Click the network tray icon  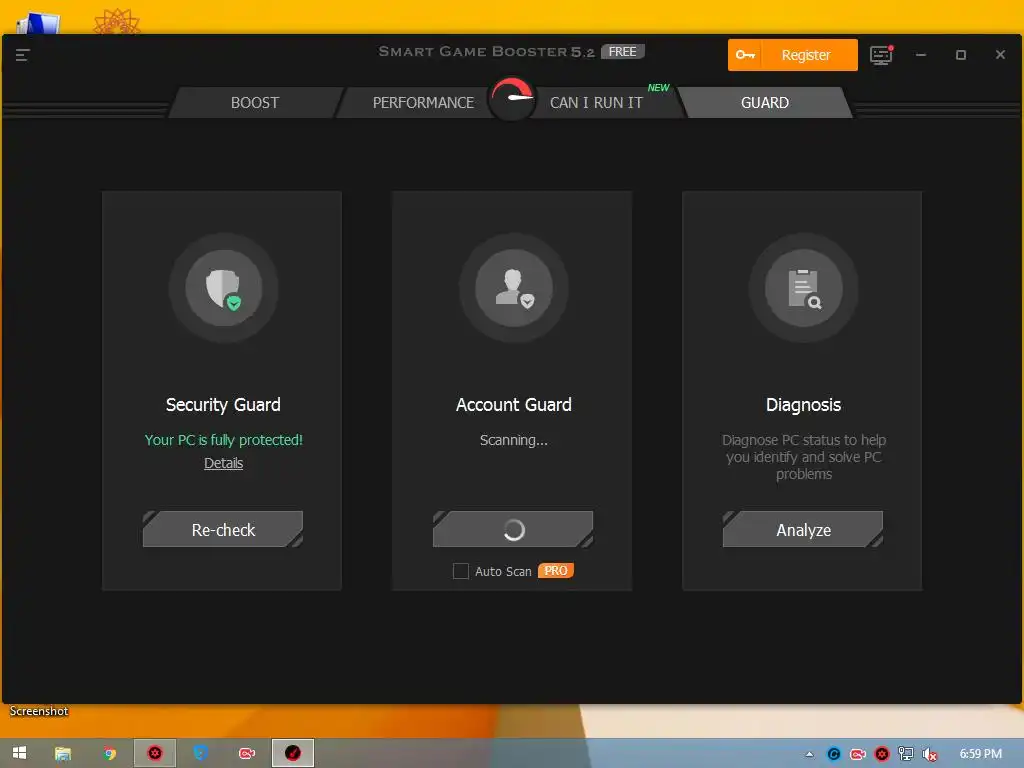tap(906, 754)
